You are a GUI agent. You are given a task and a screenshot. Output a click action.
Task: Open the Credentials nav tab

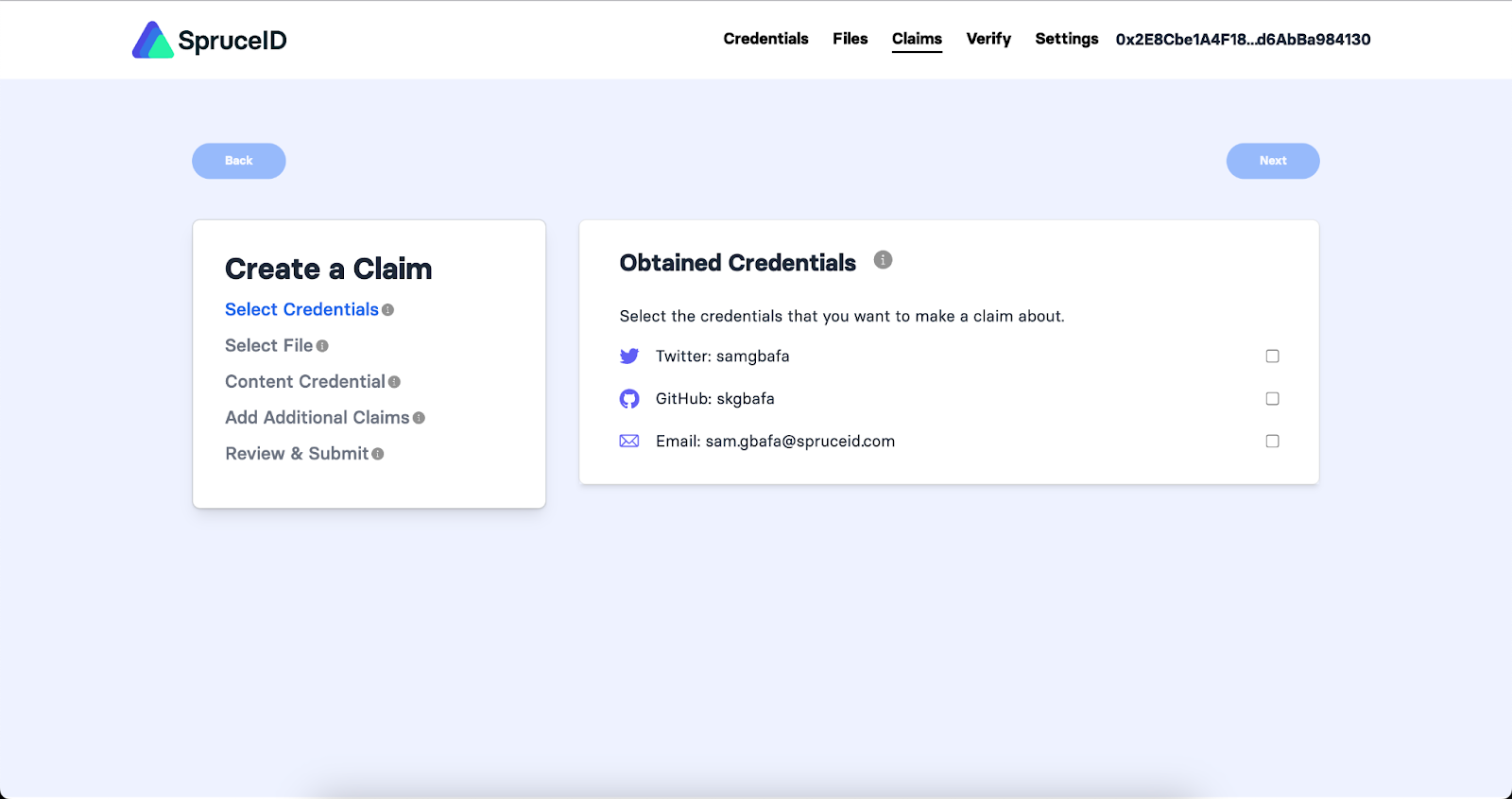pyautogui.click(x=765, y=39)
